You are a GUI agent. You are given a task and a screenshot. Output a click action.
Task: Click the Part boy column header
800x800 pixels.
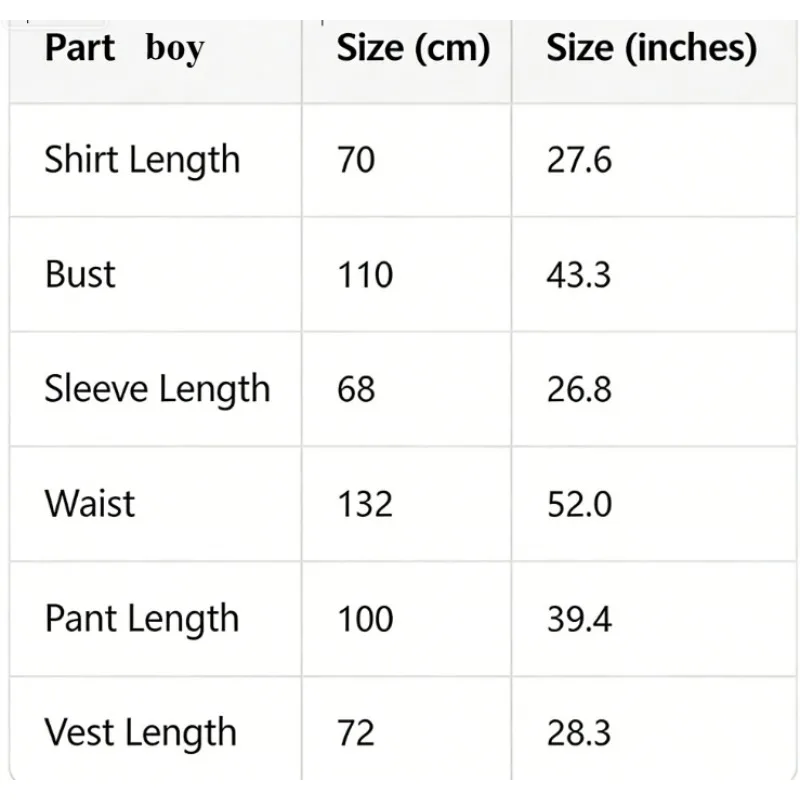pos(124,48)
